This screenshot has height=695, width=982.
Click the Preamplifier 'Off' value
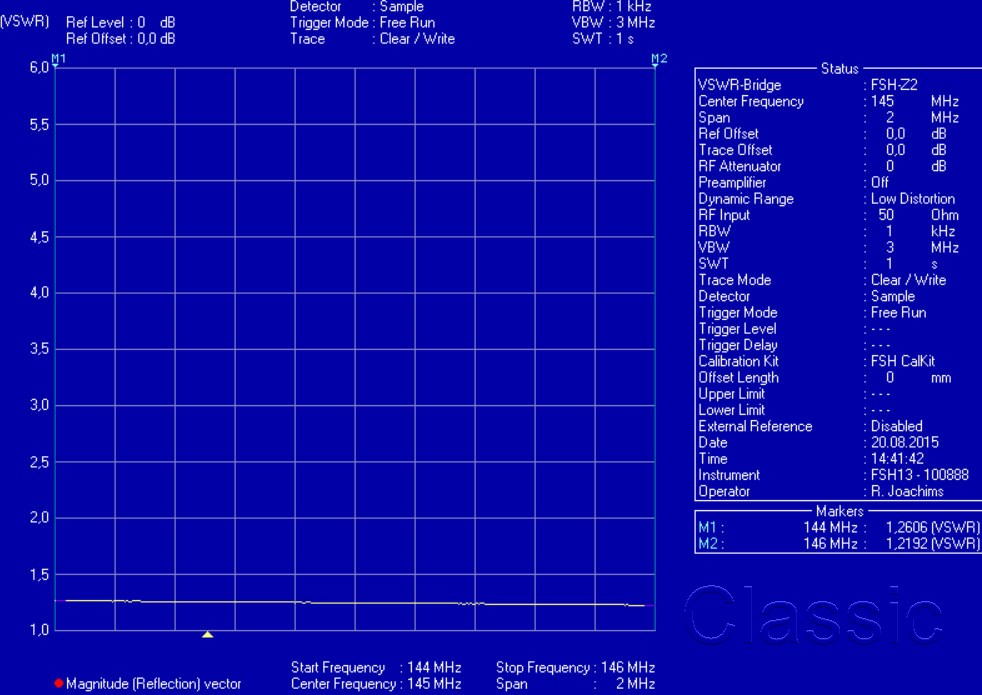pos(880,183)
